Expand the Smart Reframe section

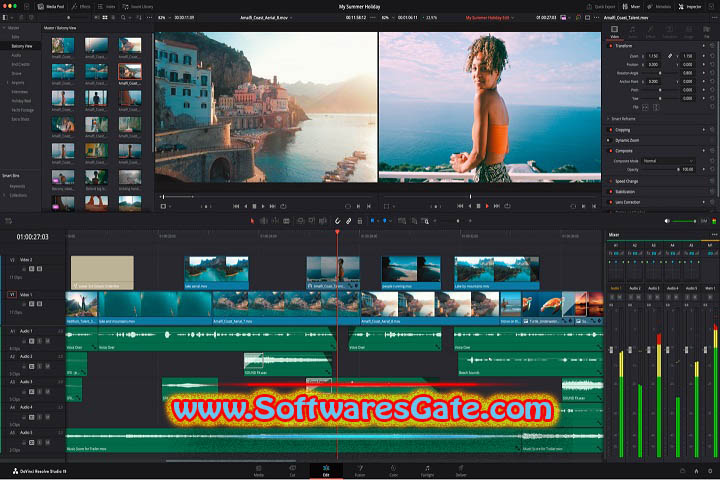[623, 119]
